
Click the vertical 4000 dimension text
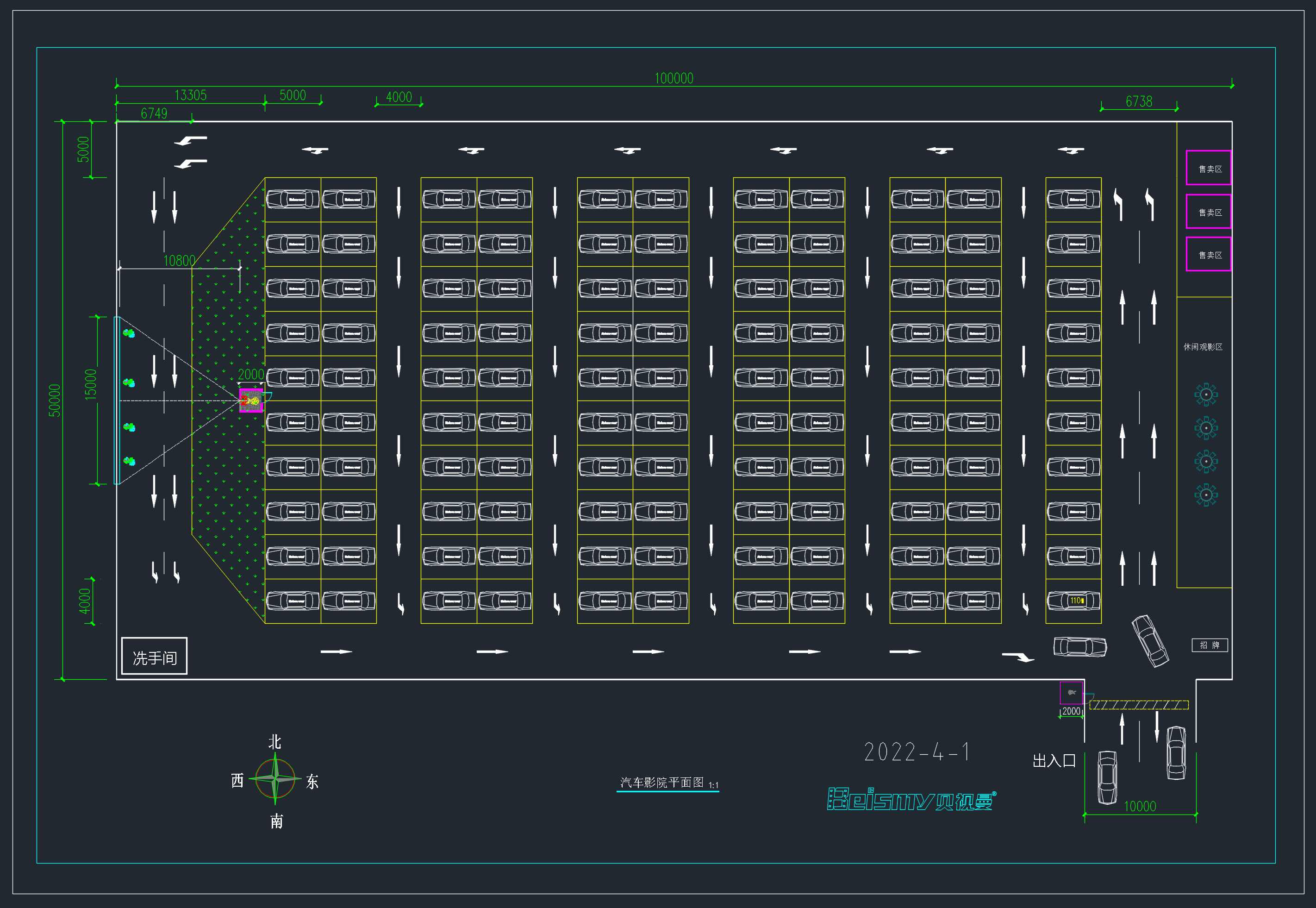pos(85,601)
